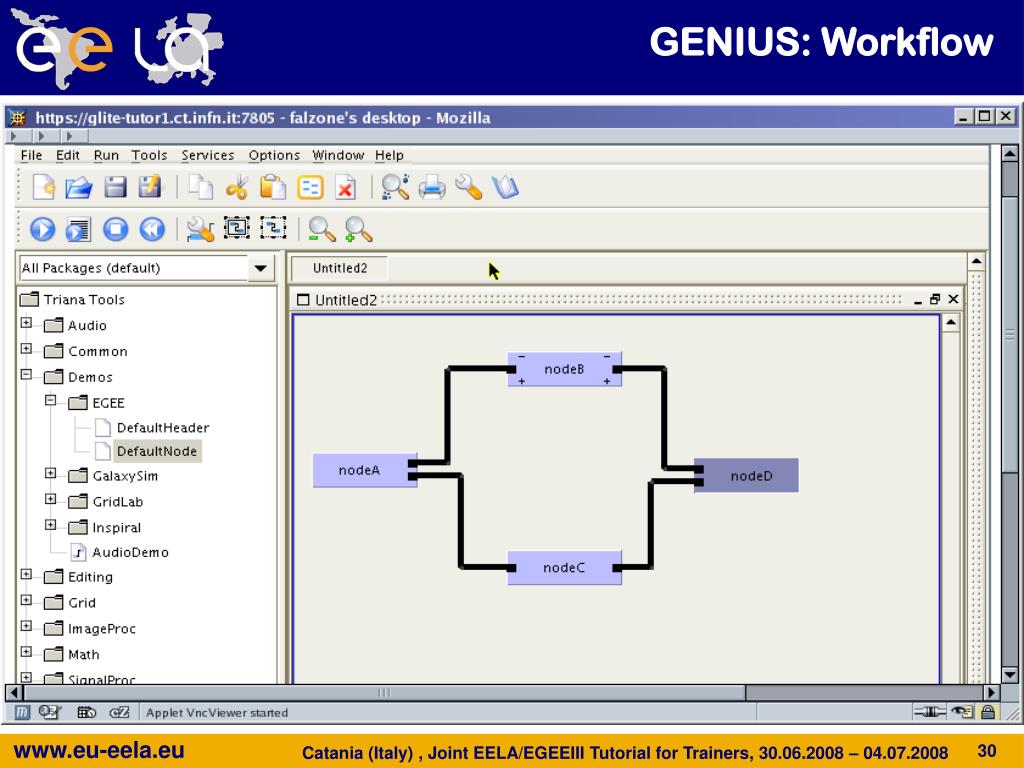1024x768 pixels.
Task: Click the online/offline plug icon in status bar
Action: point(930,712)
